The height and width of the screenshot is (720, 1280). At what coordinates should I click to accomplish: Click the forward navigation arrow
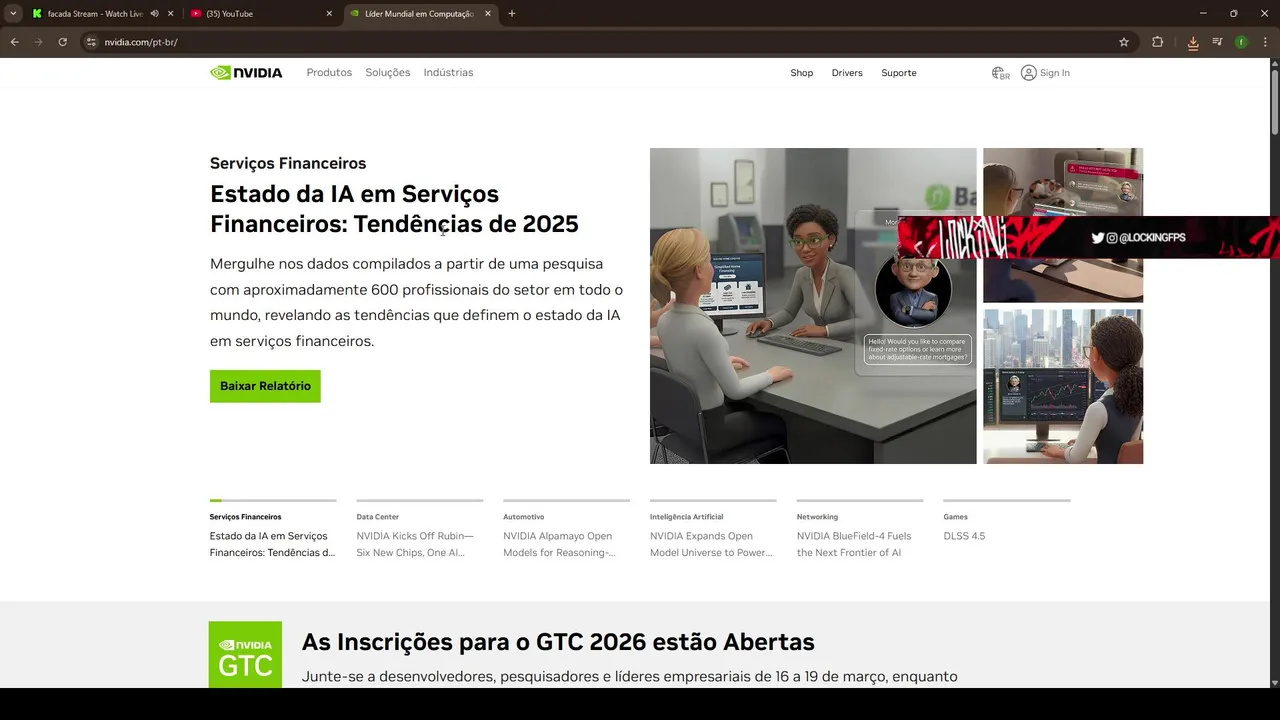[38, 42]
